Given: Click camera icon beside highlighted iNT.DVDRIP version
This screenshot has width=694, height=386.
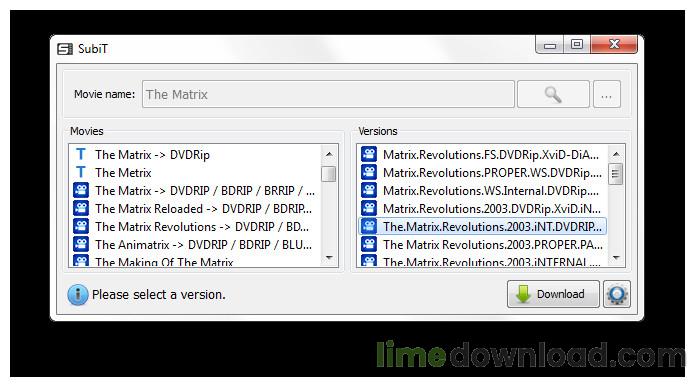Looking at the screenshot, I should pos(369,226).
